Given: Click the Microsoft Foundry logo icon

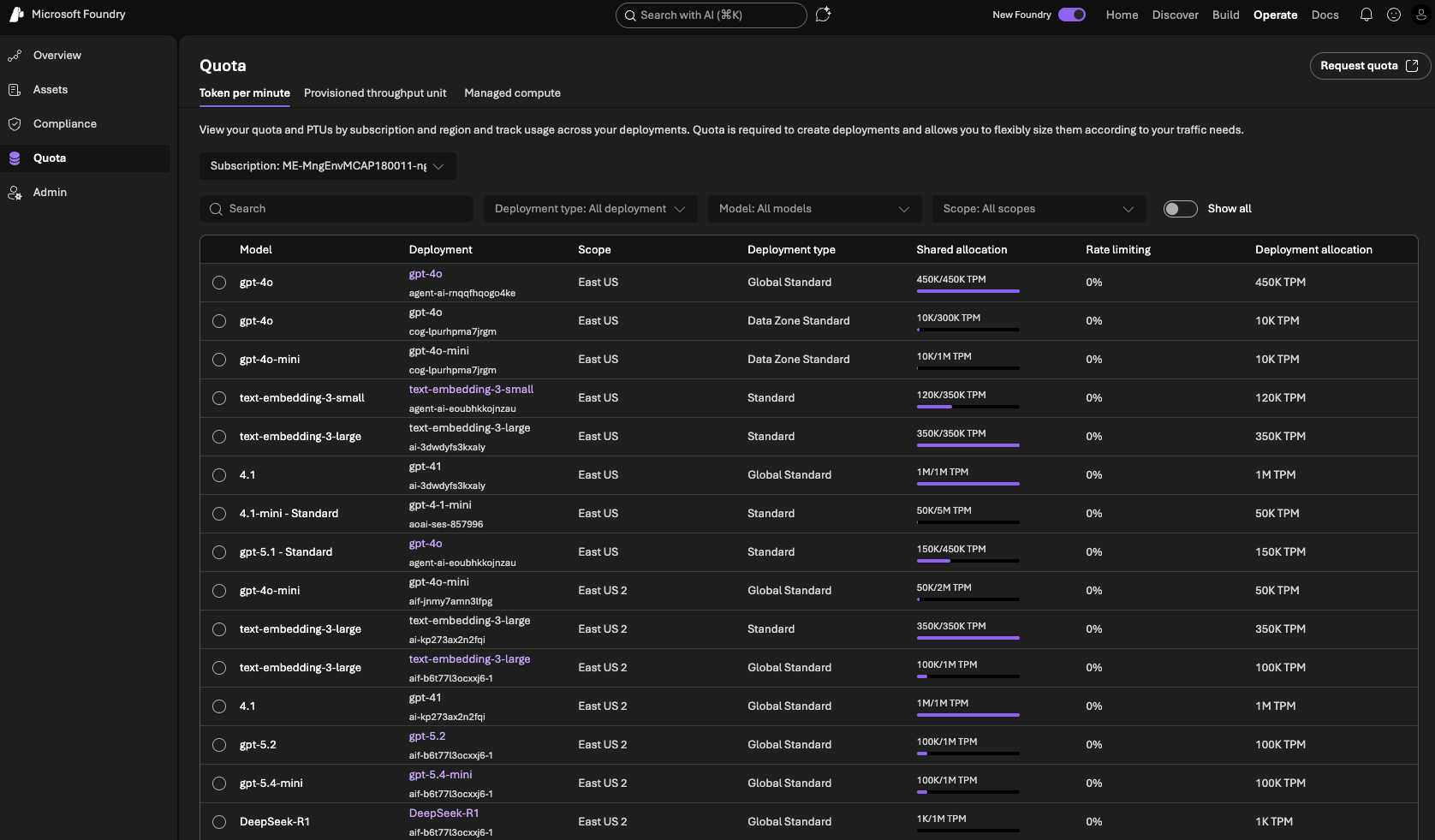Looking at the screenshot, I should coord(16,15).
